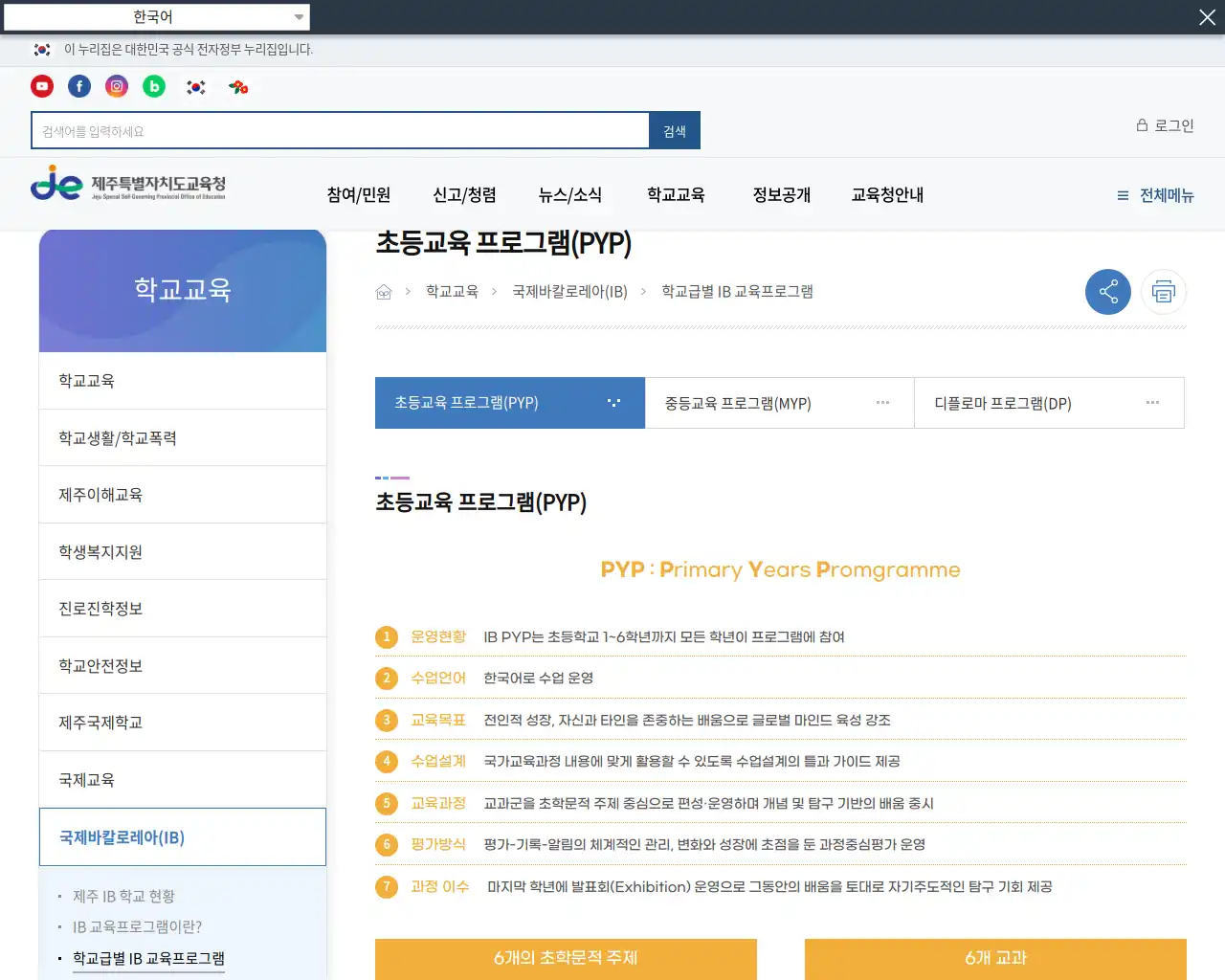Image resolution: width=1225 pixels, height=980 pixels.
Task: Close the translation bar with X
Action: [1207, 17]
